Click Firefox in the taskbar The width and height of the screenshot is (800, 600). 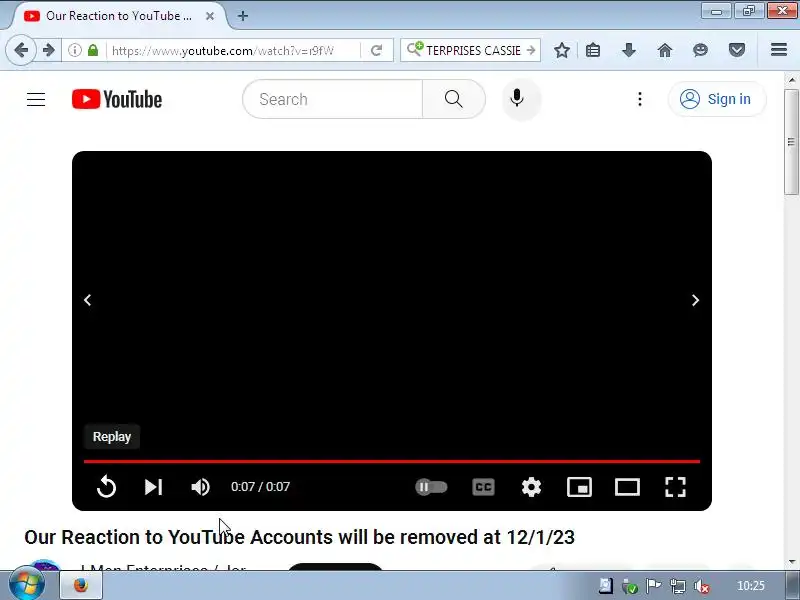(x=81, y=585)
